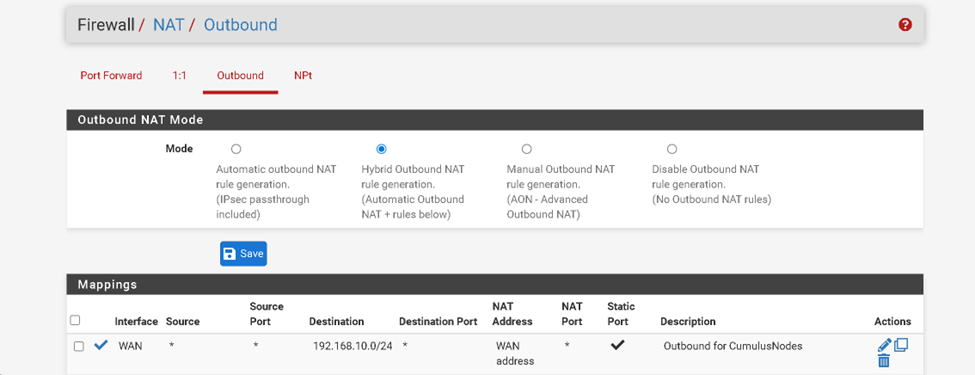
Task: Edit the CumulusNodes mapping with pencil icon
Action: (x=884, y=345)
